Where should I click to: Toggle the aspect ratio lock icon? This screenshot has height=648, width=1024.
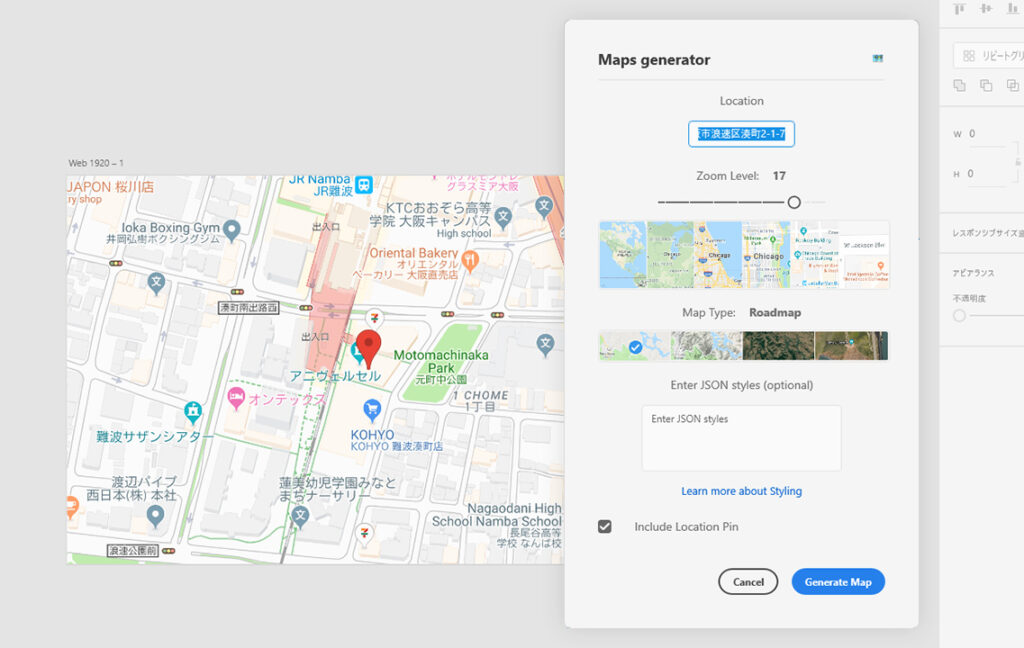(1018, 161)
